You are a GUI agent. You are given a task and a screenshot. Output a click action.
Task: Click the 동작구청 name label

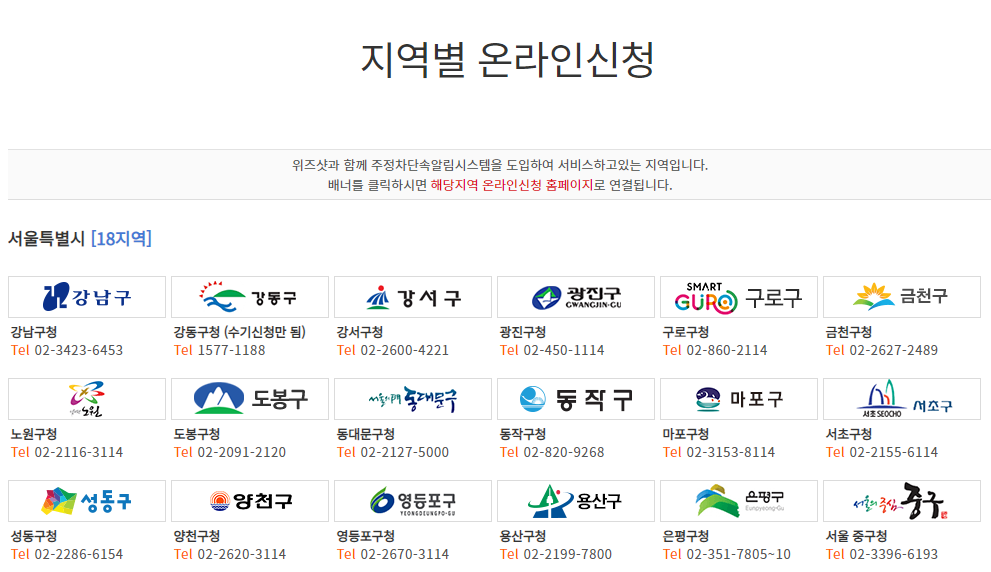coord(523,434)
